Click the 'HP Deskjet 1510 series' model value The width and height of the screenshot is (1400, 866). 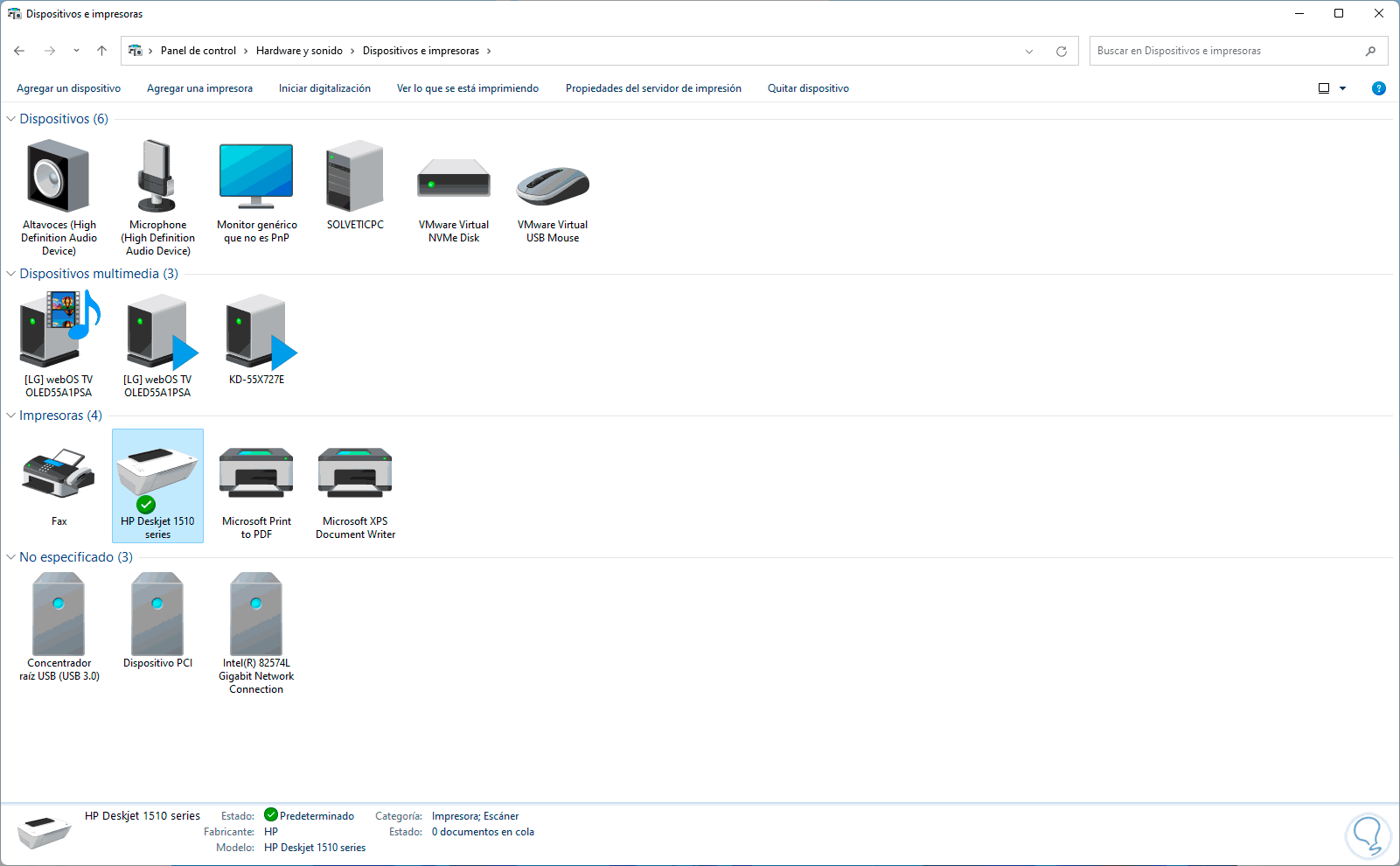pyautogui.click(x=315, y=848)
